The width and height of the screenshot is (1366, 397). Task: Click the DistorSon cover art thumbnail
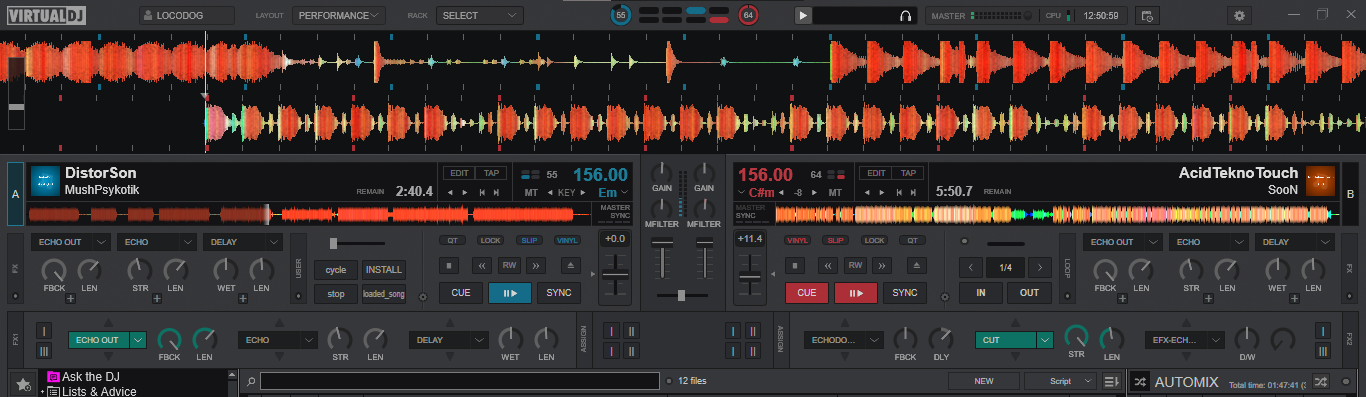click(x=45, y=181)
